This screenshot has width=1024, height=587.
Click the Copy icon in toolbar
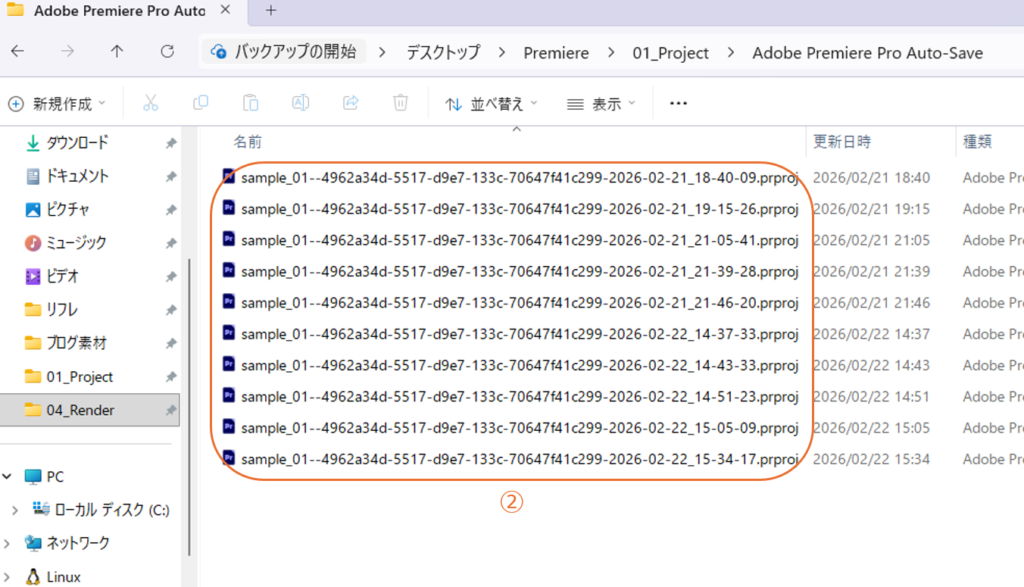coord(201,103)
